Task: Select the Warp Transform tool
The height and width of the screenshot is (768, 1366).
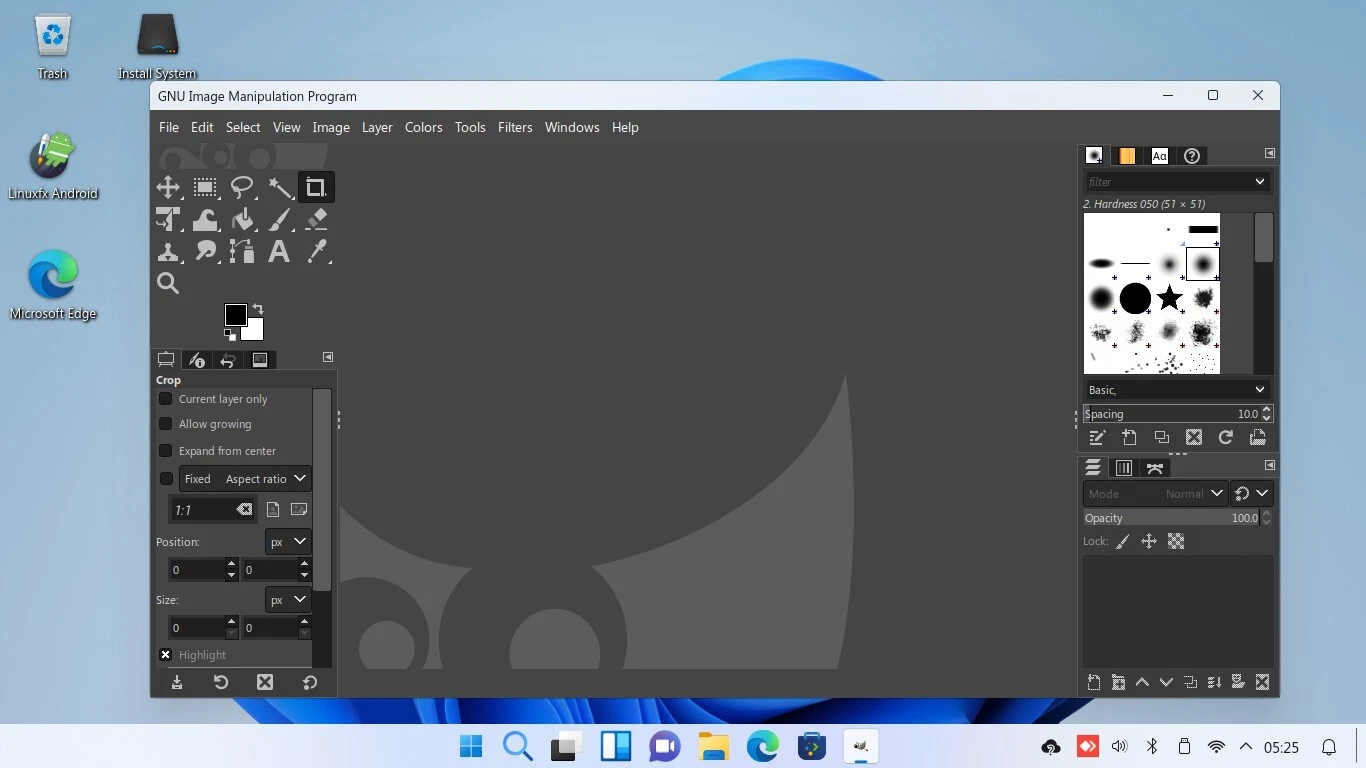Action: click(x=205, y=219)
